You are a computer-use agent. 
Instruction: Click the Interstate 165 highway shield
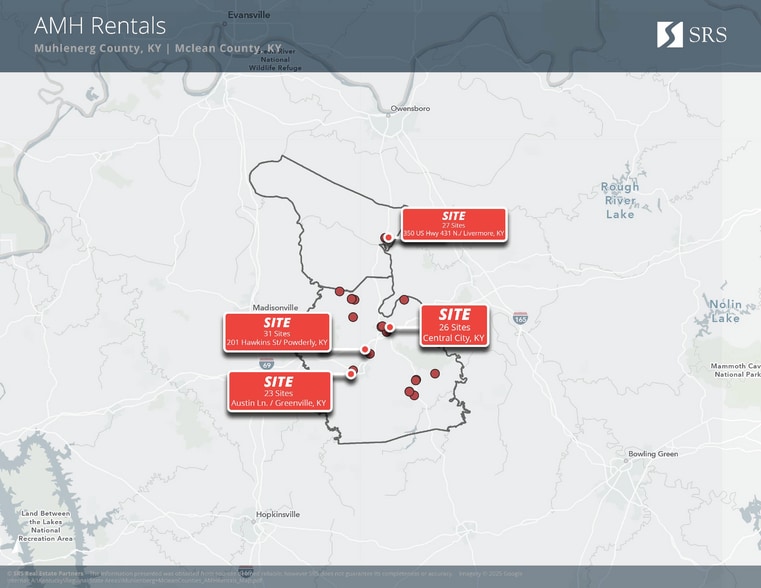(520, 318)
